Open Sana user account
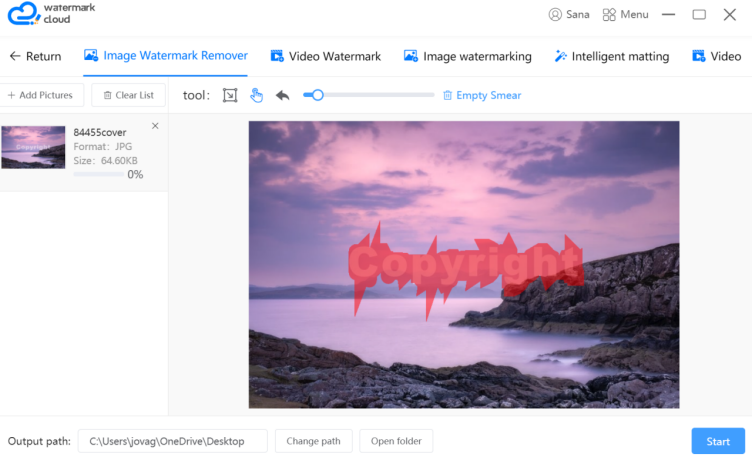This screenshot has height=457, width=753. [569, 14]
